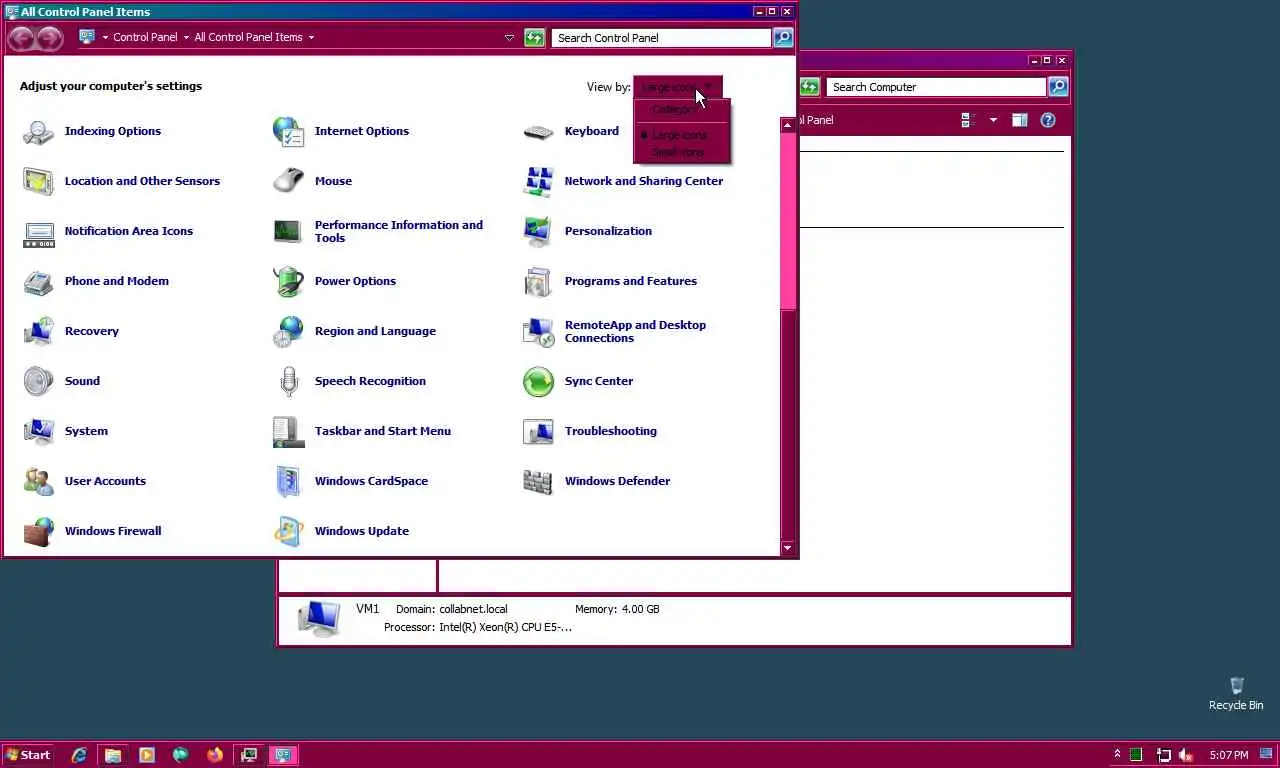The image size is (1280, 768).
Task: Click the Windows Firewall icon
Action: pos(39,531)
